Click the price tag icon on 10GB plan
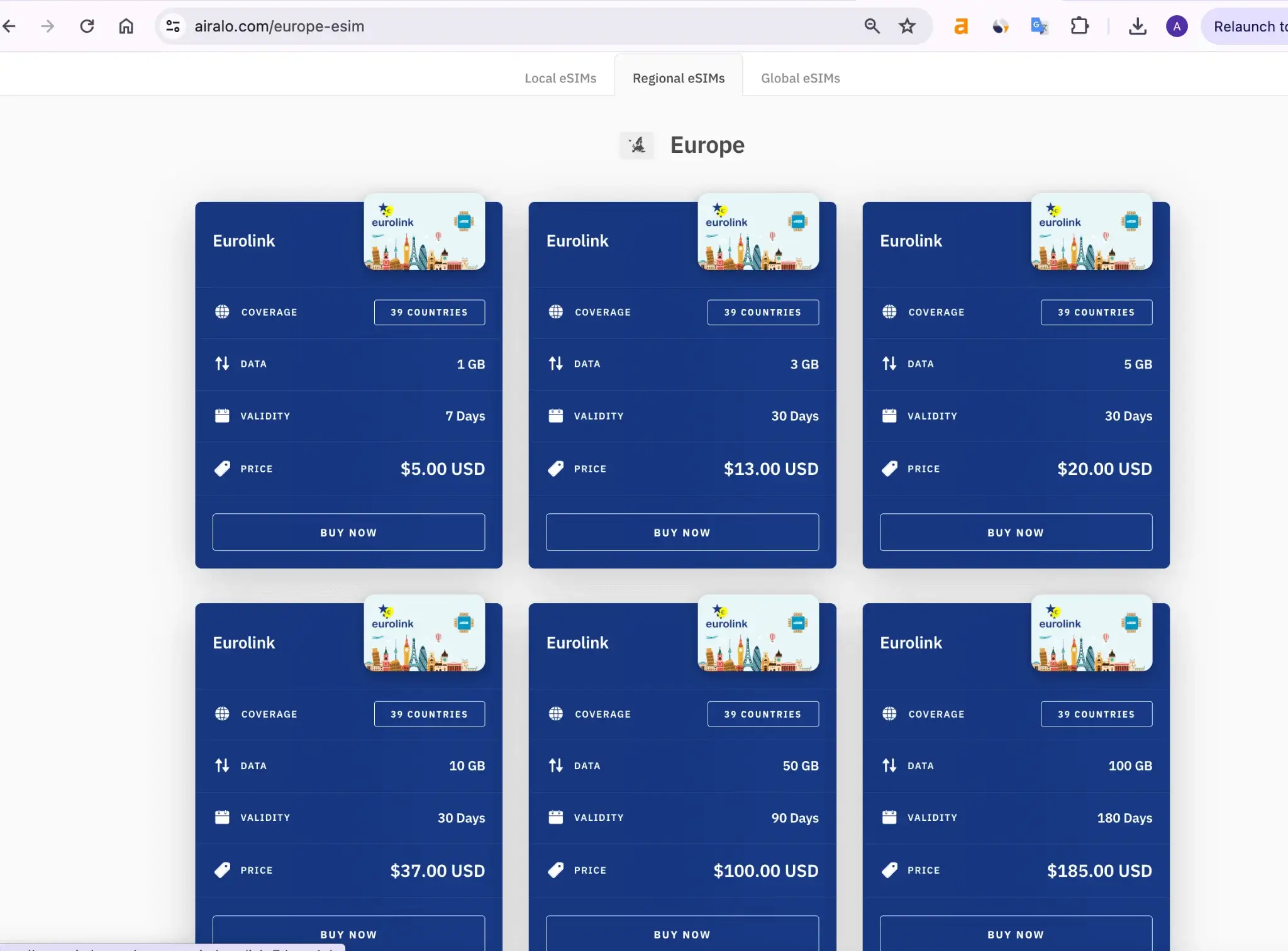Viewport: 1288px width, 951px height. [x=222, y=870]
